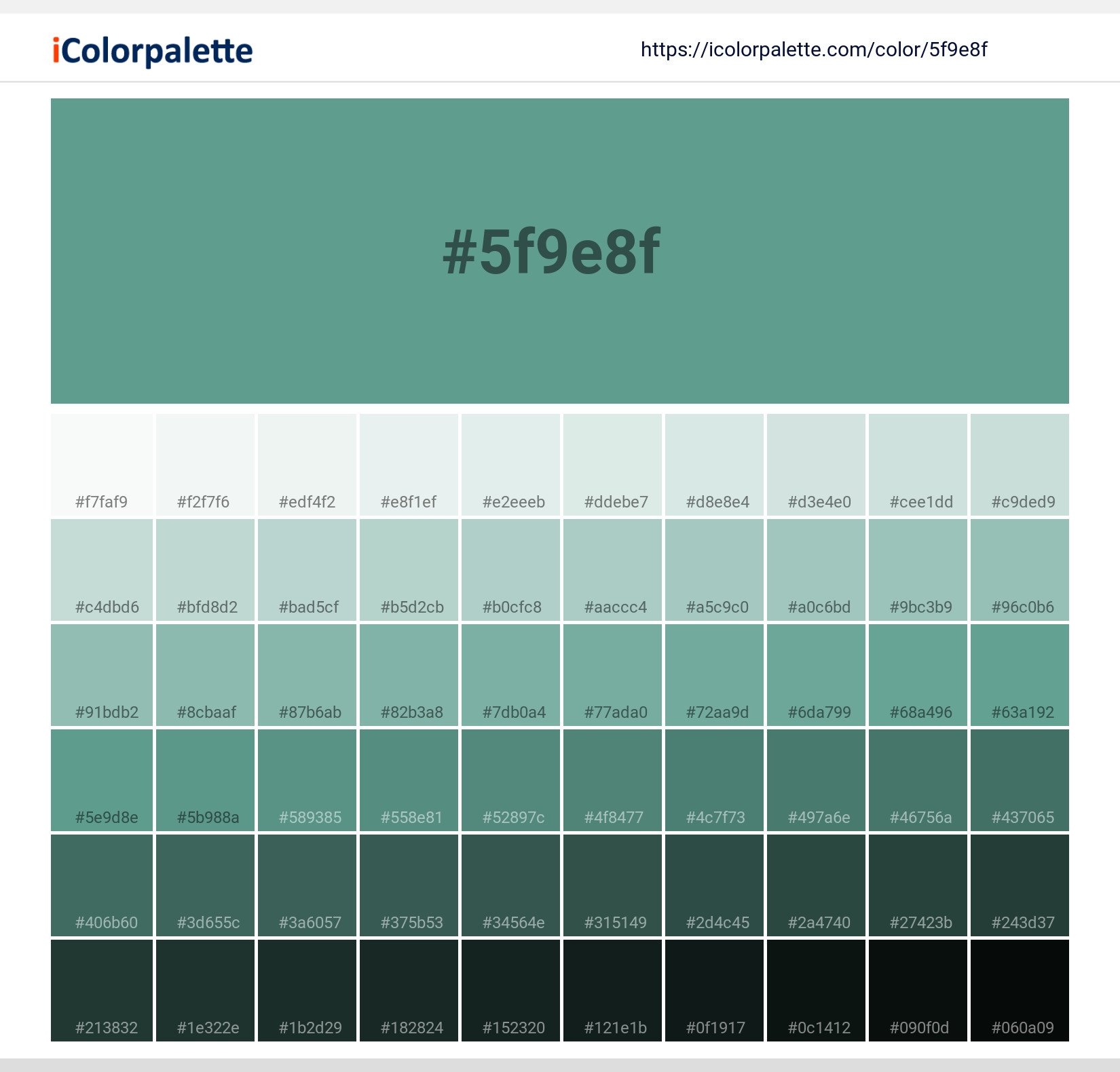Choose the #243d37 color tile
This screenshot has width=1120, height=1072.
tap(1020, 885)
